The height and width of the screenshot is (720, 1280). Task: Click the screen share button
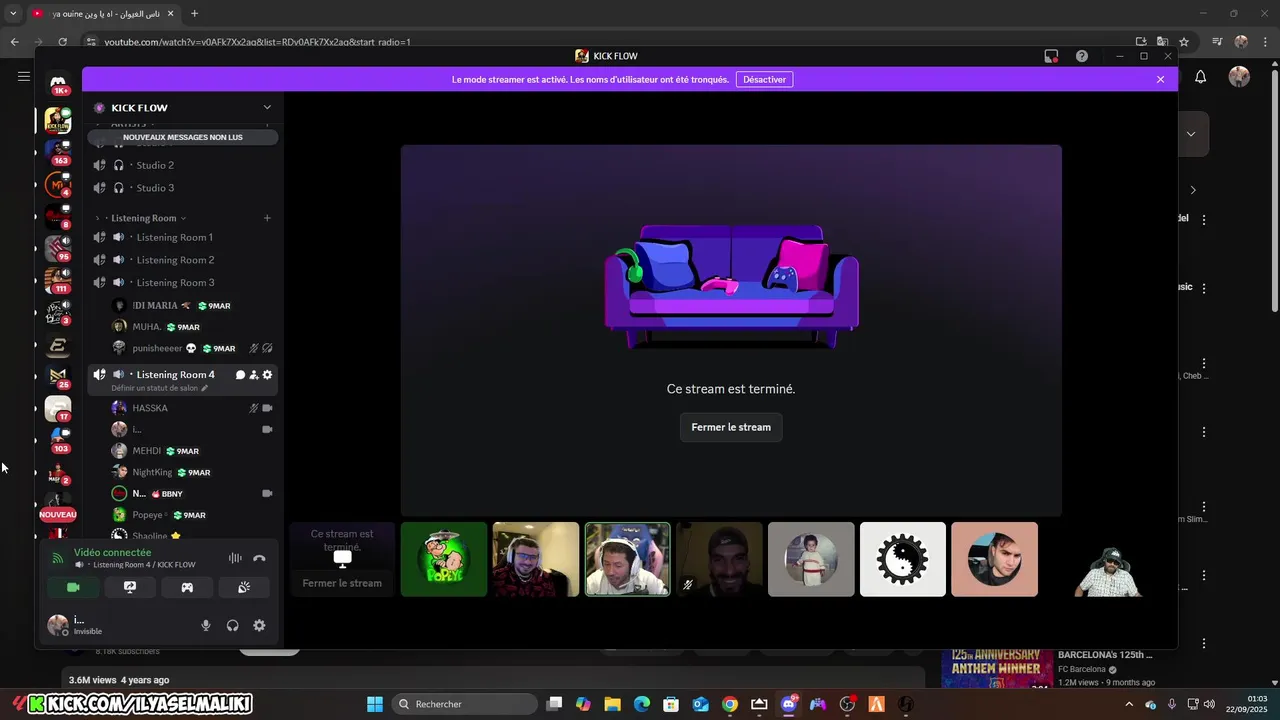[x=130, y=587]
